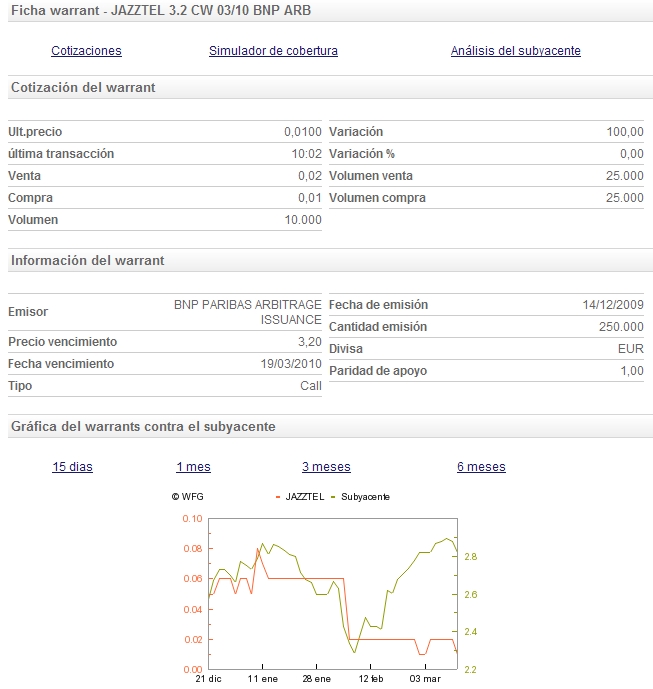Viewport: 653px width, 689px height.
Task: Open the Cotizaciones link
Action: point(86,51)
